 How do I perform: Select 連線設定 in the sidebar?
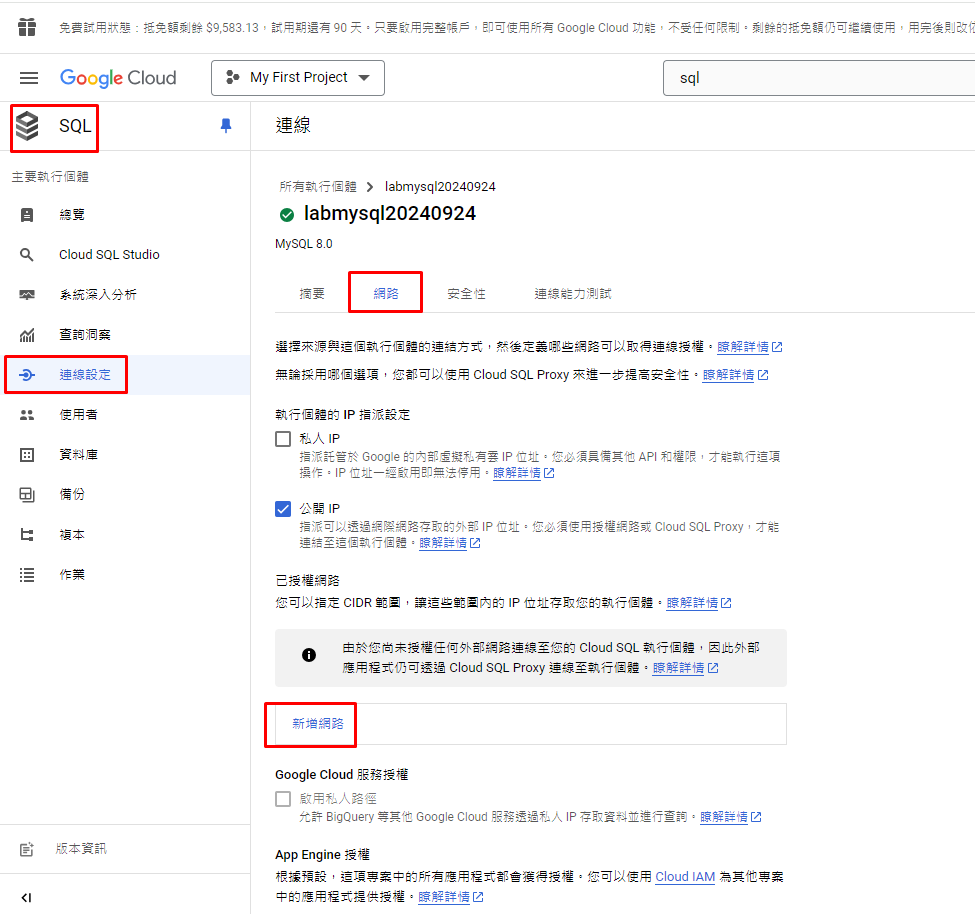click(x=85, y=375)
